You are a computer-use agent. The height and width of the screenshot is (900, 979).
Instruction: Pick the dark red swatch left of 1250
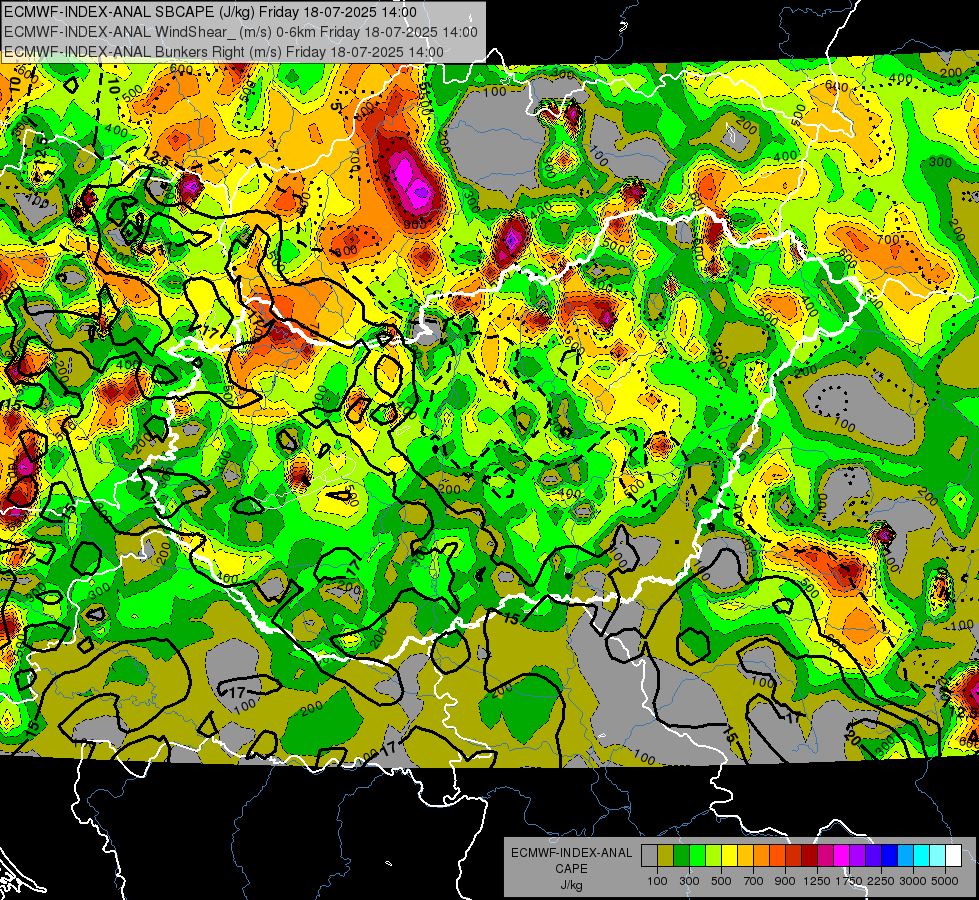coord(809,856)
